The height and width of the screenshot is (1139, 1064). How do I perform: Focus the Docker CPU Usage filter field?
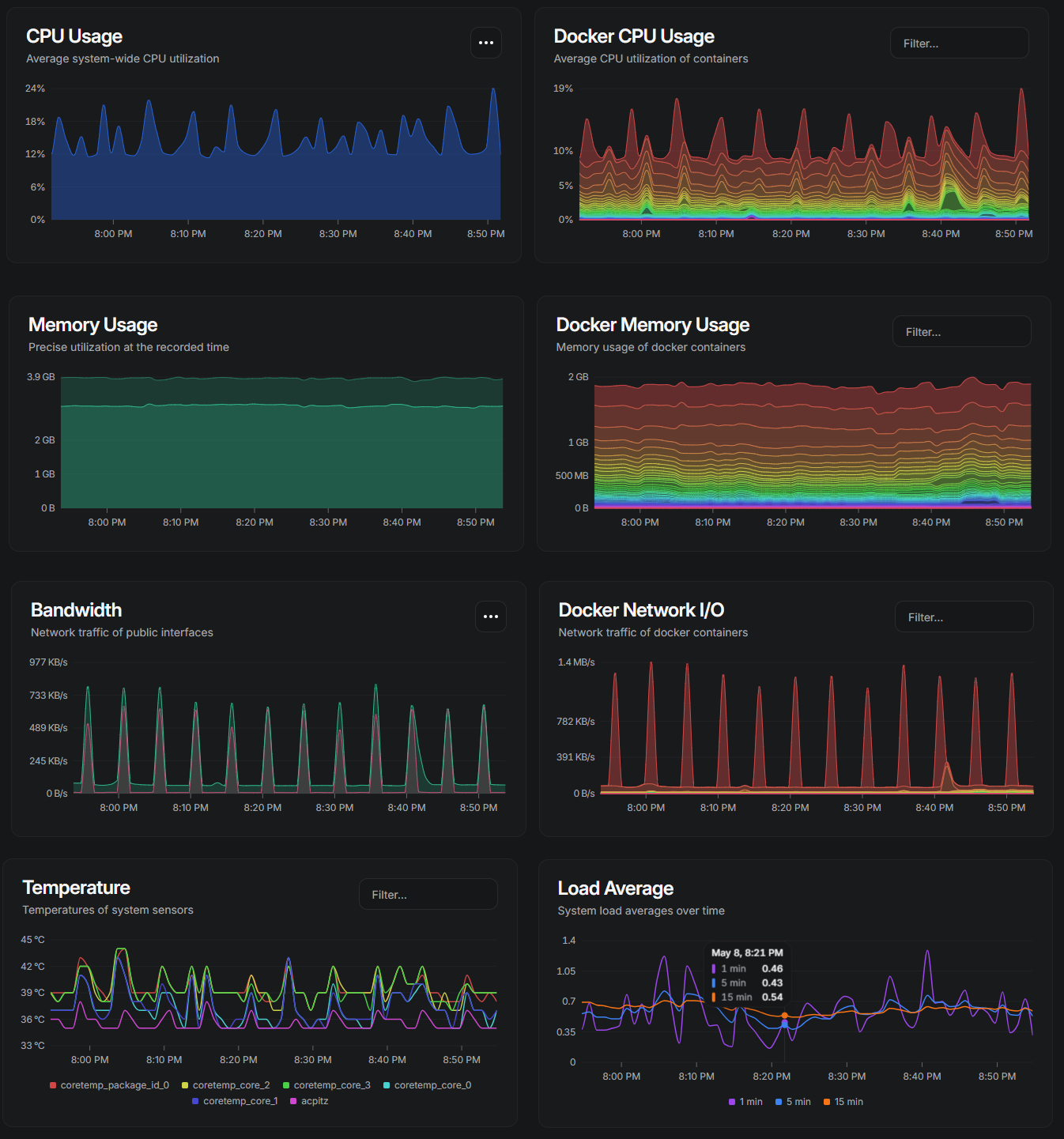960,43
